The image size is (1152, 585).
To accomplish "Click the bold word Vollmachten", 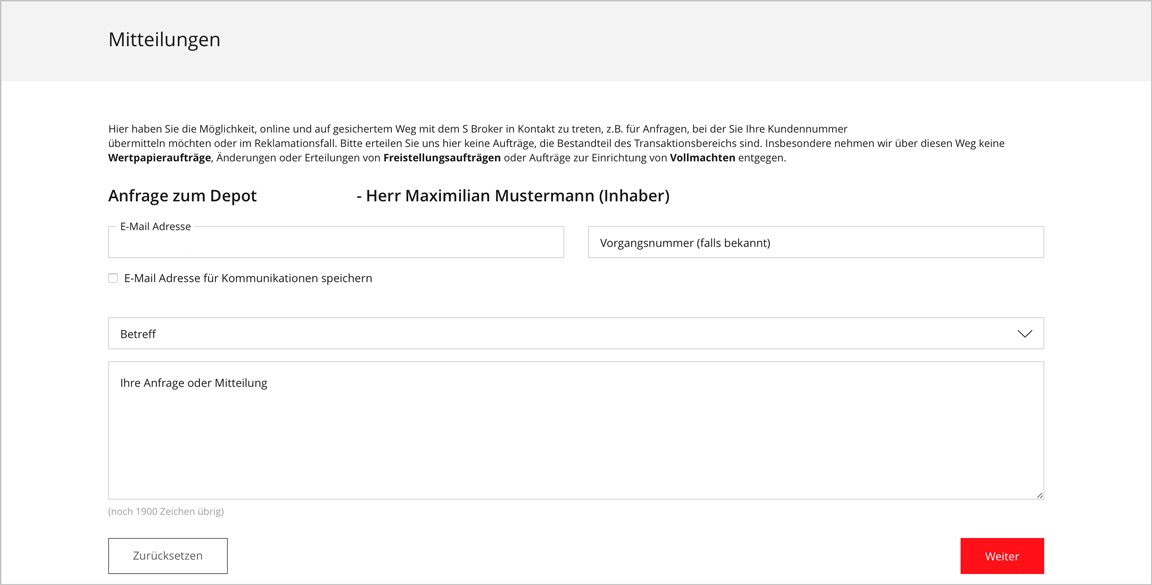I will click(702, 158).
